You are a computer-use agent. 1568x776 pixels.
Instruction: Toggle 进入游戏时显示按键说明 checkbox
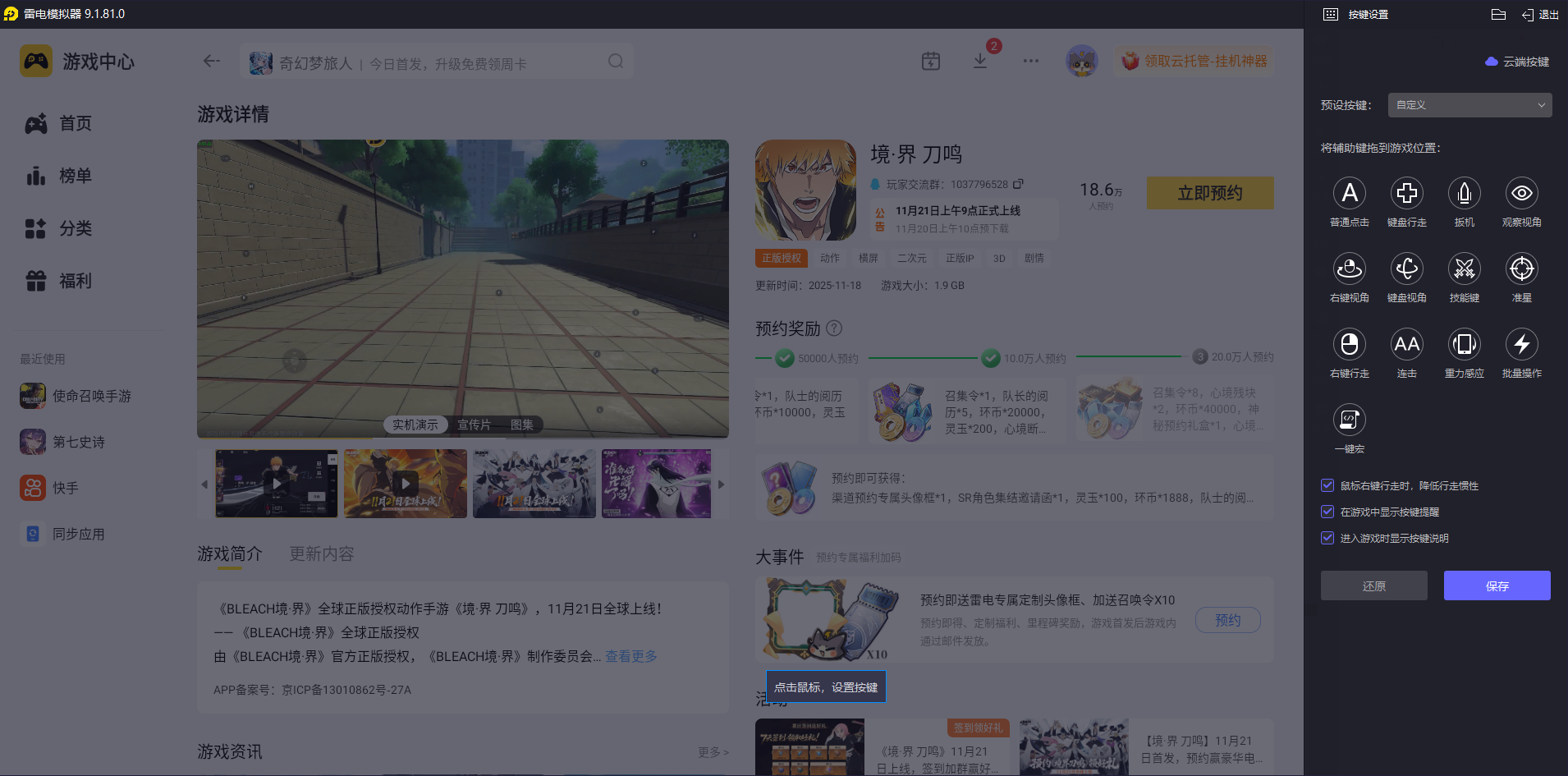[1327, 538]
